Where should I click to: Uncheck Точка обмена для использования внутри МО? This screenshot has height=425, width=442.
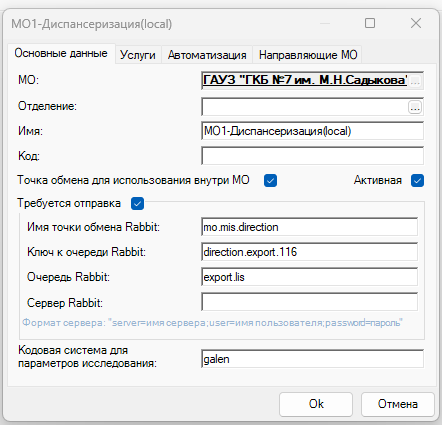(270, 181)
